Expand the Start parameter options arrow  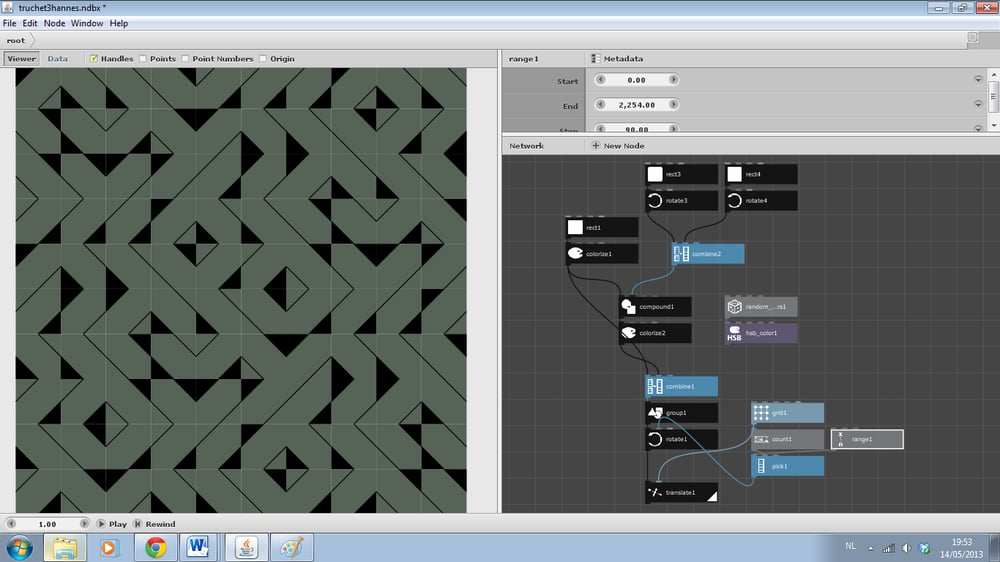pyautogui.click(x=978, y=80)
